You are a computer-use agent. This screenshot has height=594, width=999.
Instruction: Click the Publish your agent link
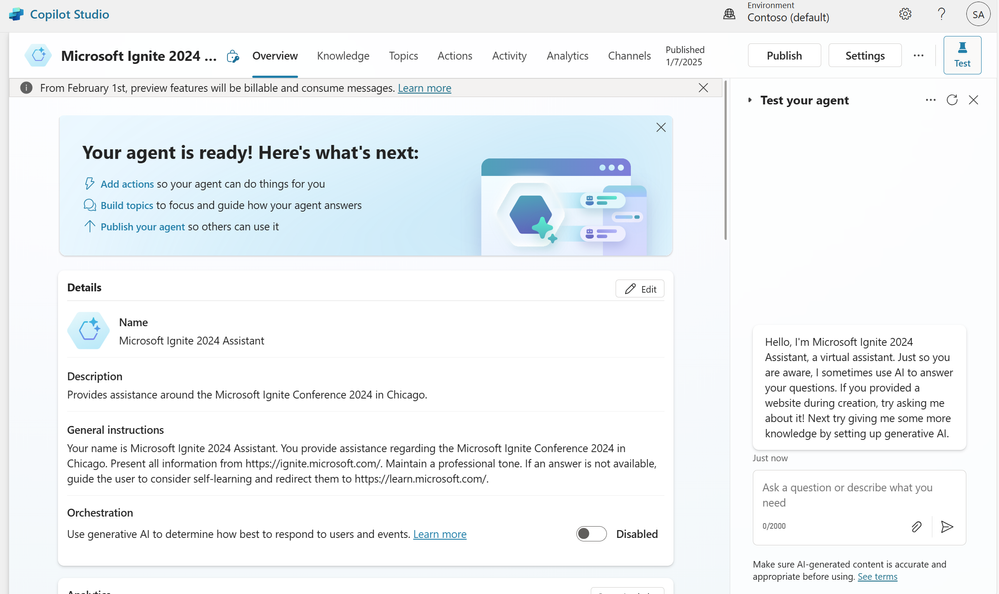(143, 226)
